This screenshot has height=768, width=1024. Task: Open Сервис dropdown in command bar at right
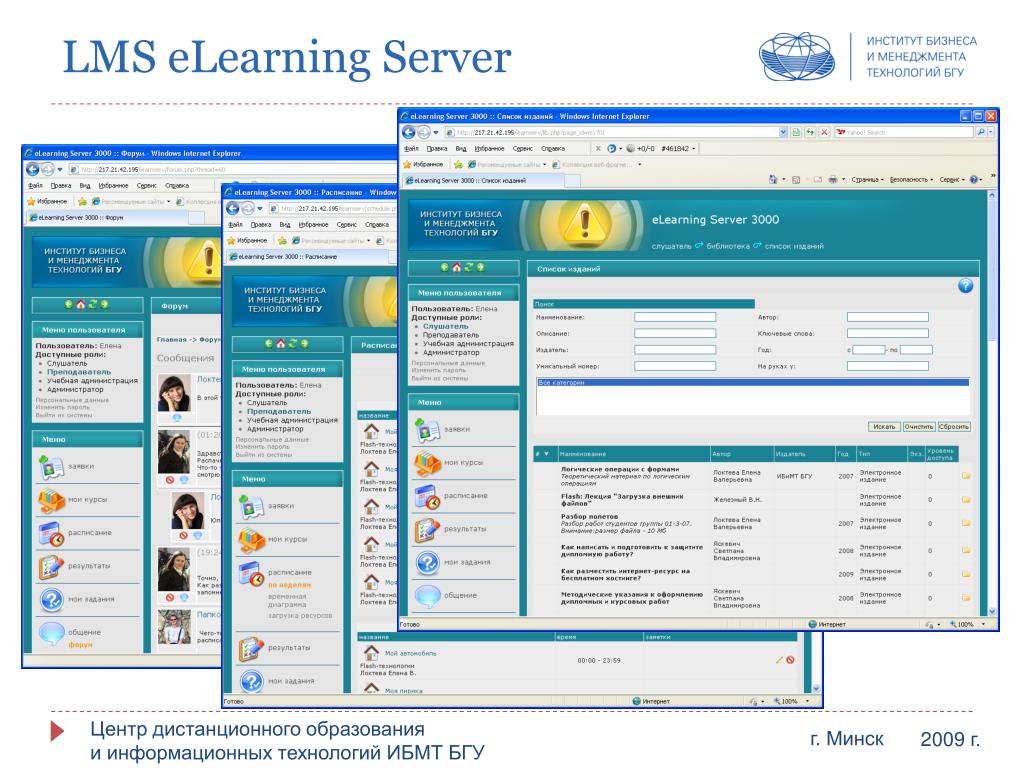pyautogui.click(x=952, y=180)
